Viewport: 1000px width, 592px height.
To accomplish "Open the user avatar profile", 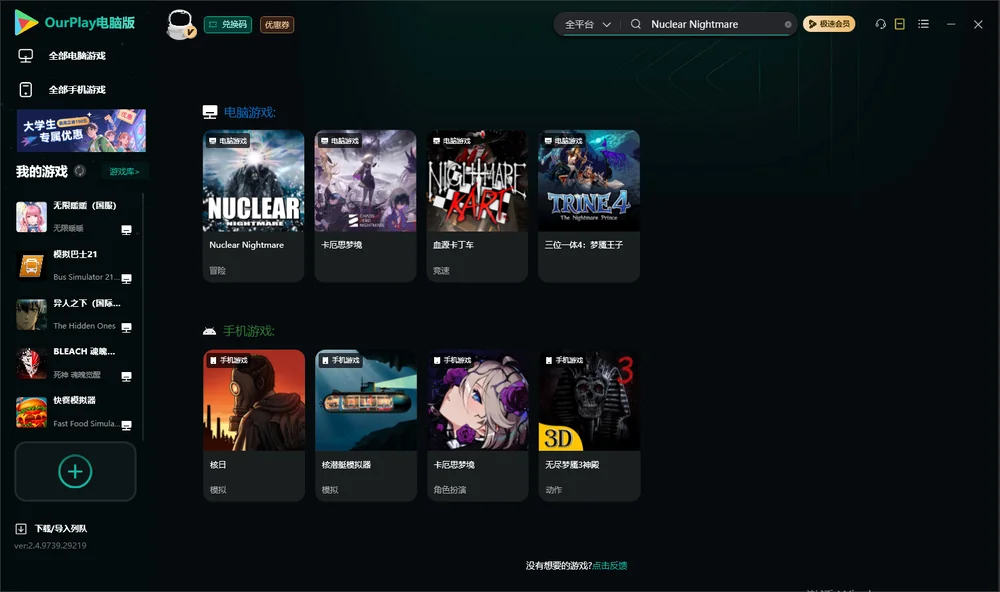I will coord(180,24).
